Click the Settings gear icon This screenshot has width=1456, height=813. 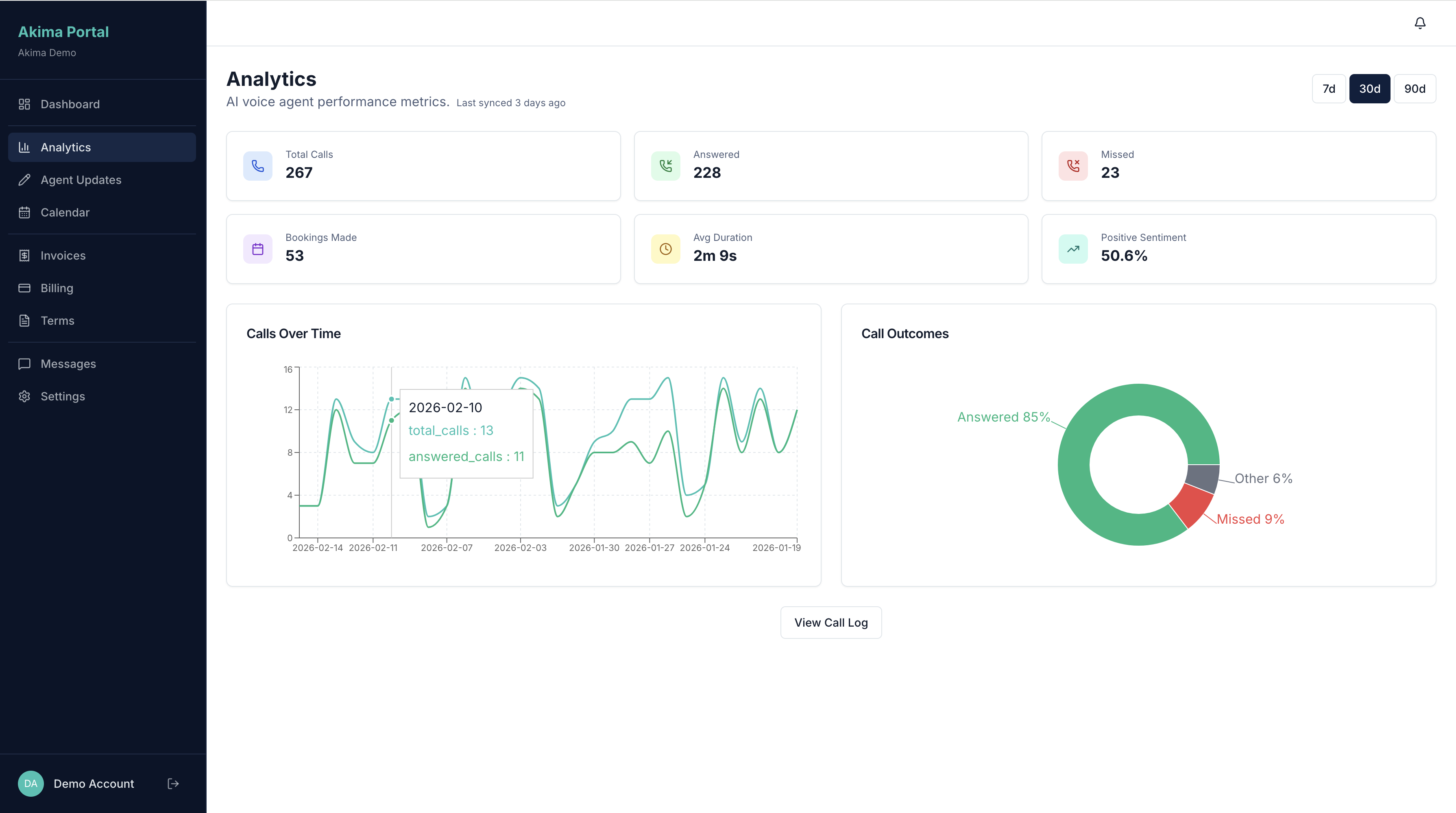[x=25, y=396]
